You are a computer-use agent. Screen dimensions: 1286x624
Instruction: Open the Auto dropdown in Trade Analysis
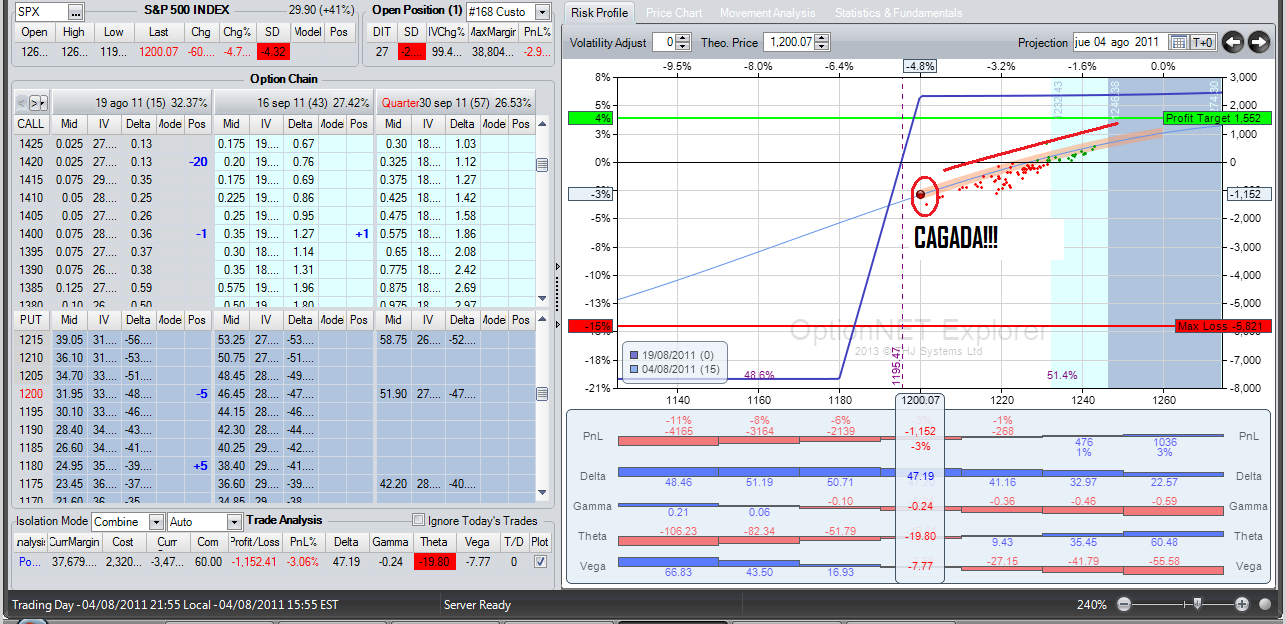233,521
